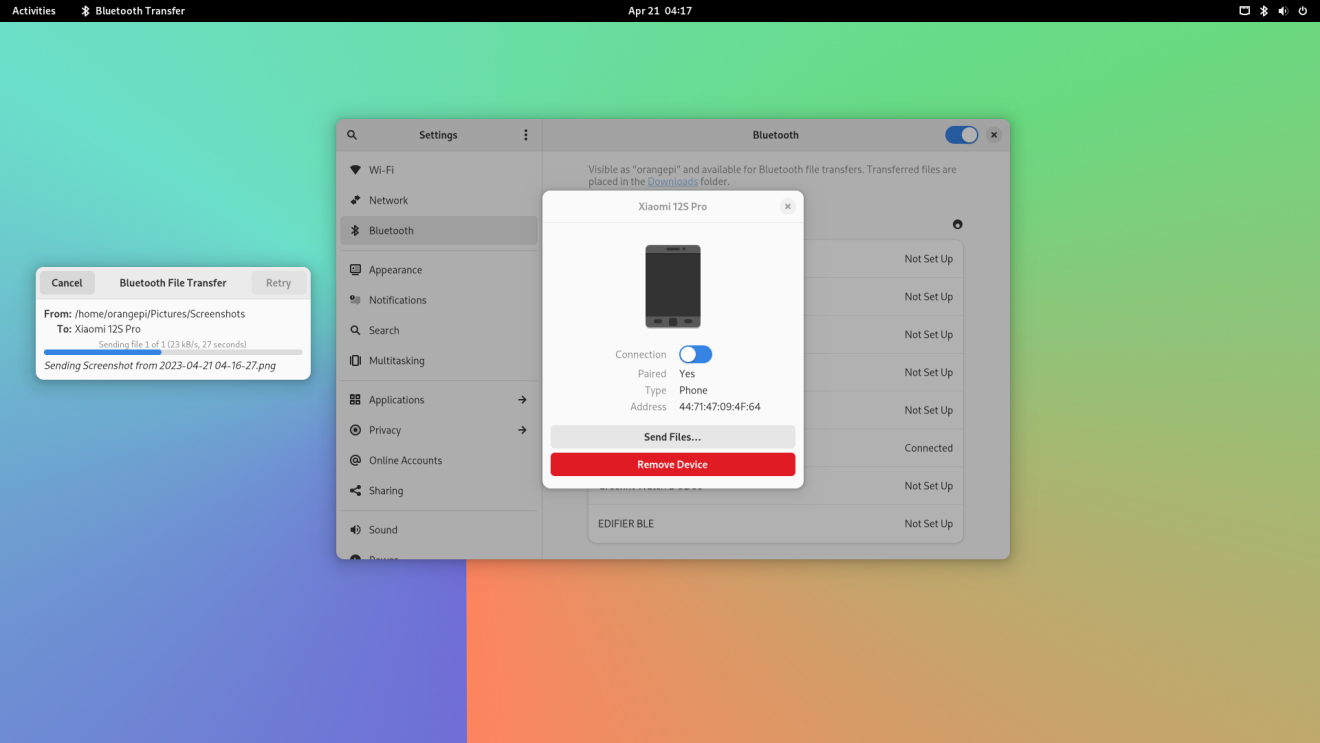Close the Settings window
The height and width of the screenshot is (743, 1320).
point(994,135)
